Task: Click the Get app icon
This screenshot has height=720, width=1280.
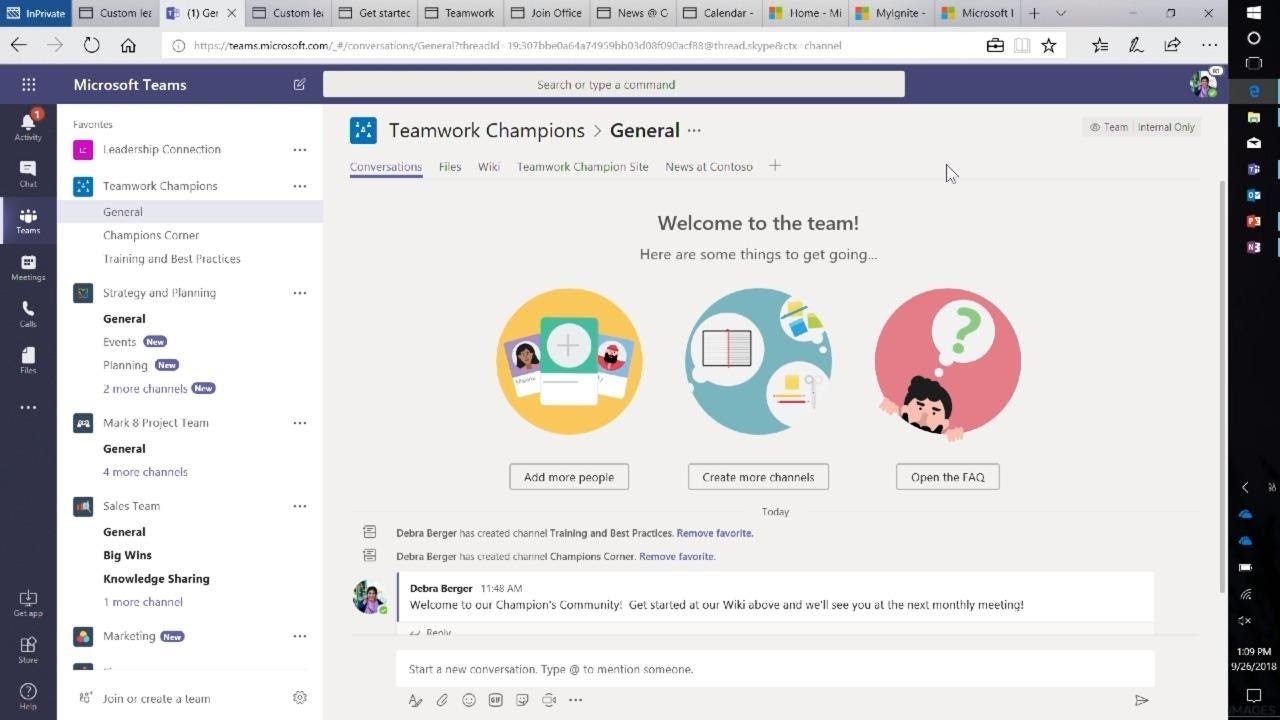Action: (28, 603)
